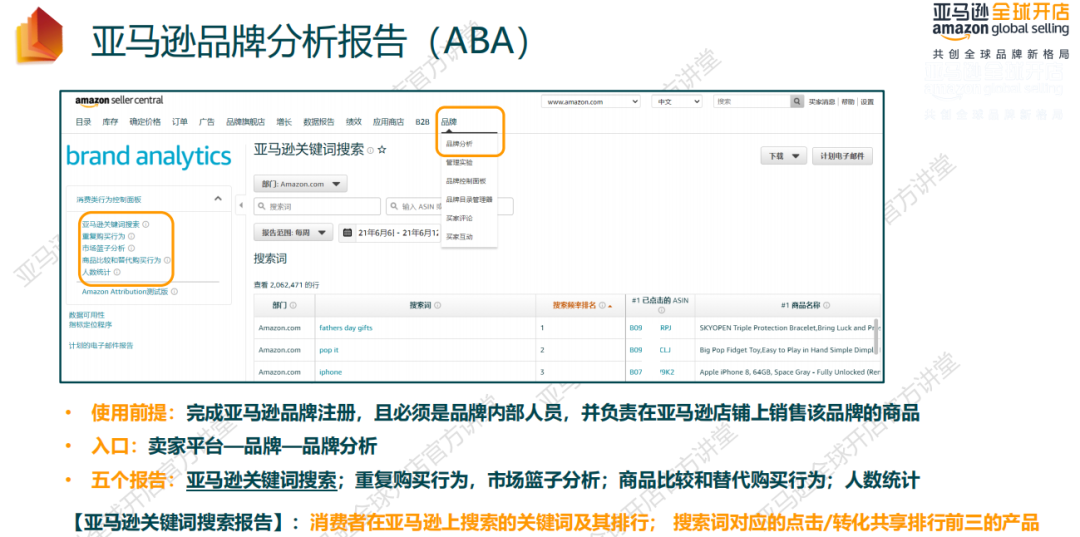The image size is (1080, 537).
Task: Click info icon in 搜索频率排名 column header
Action: coord(602,306)
